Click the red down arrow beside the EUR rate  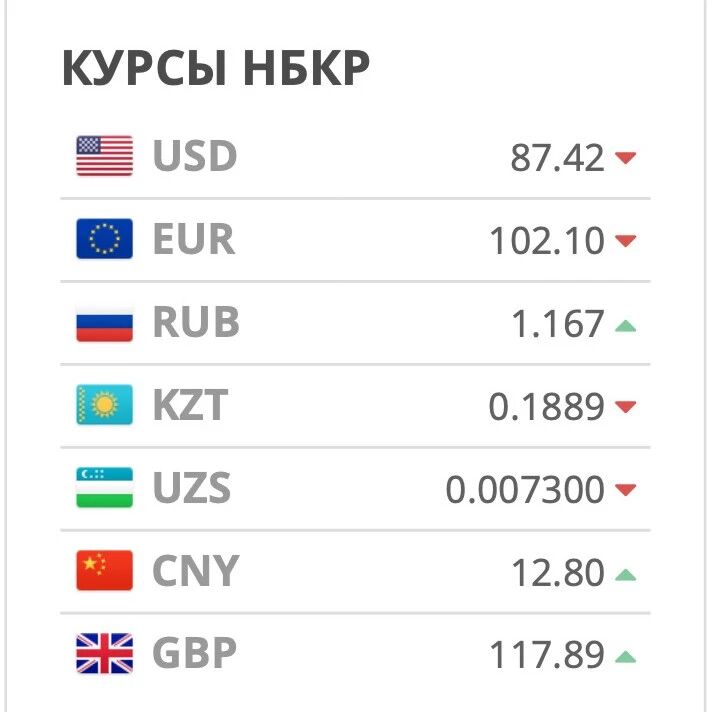625,240
